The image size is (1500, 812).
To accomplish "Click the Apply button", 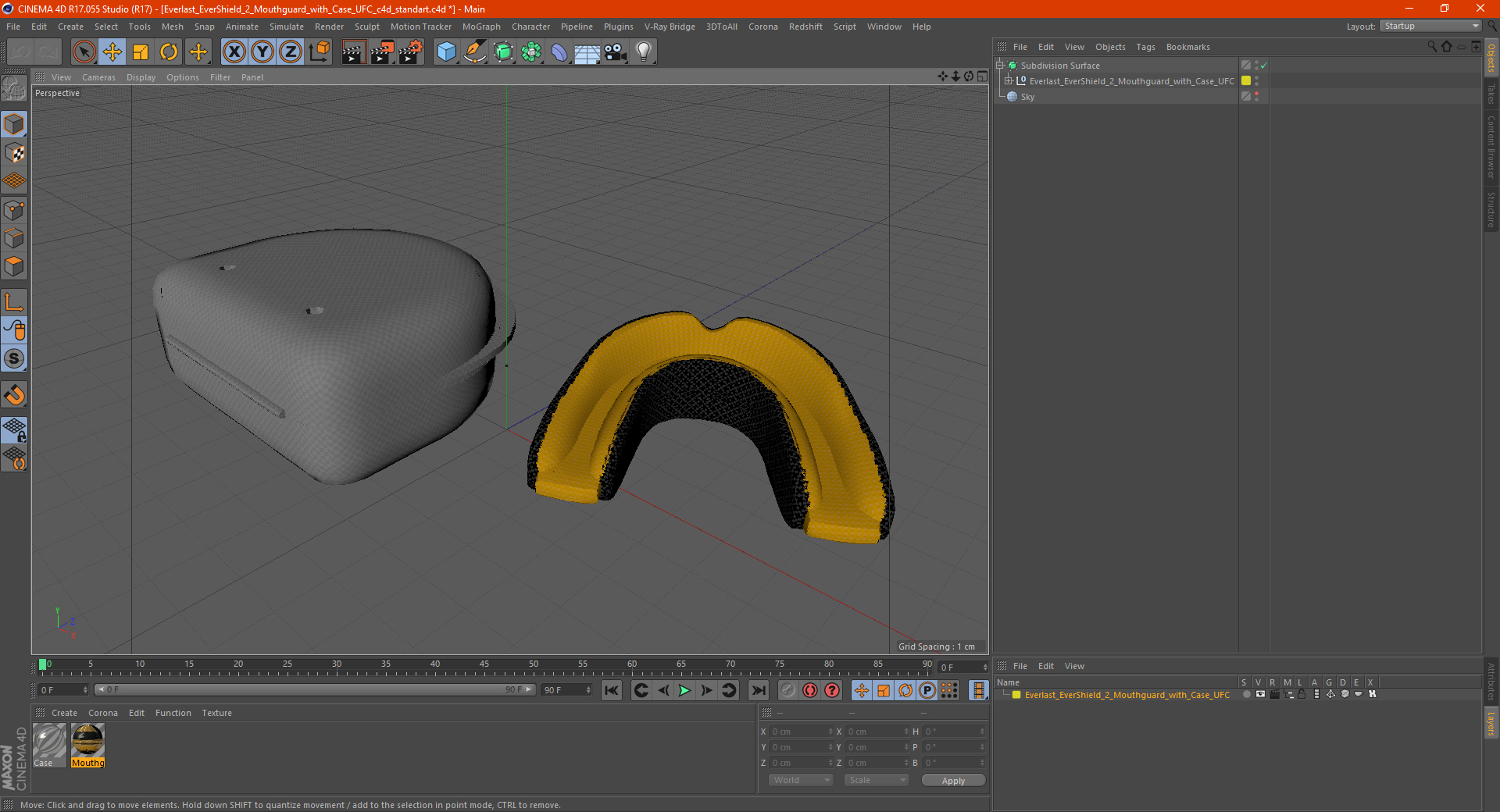I will [953, 781].
